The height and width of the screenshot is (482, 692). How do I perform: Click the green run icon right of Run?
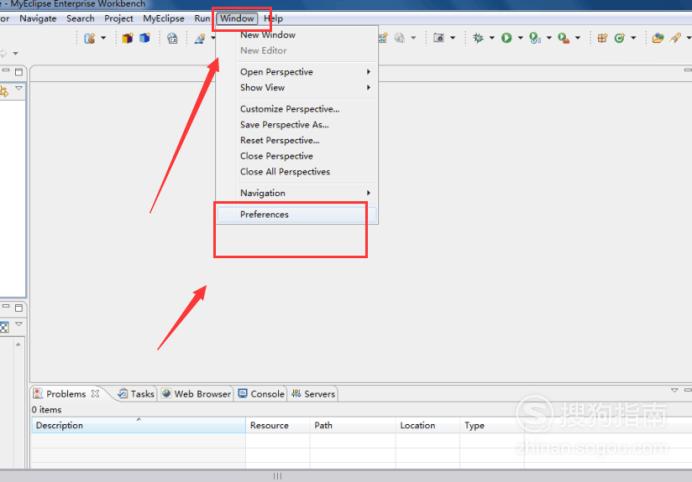(x=535, y=38)
